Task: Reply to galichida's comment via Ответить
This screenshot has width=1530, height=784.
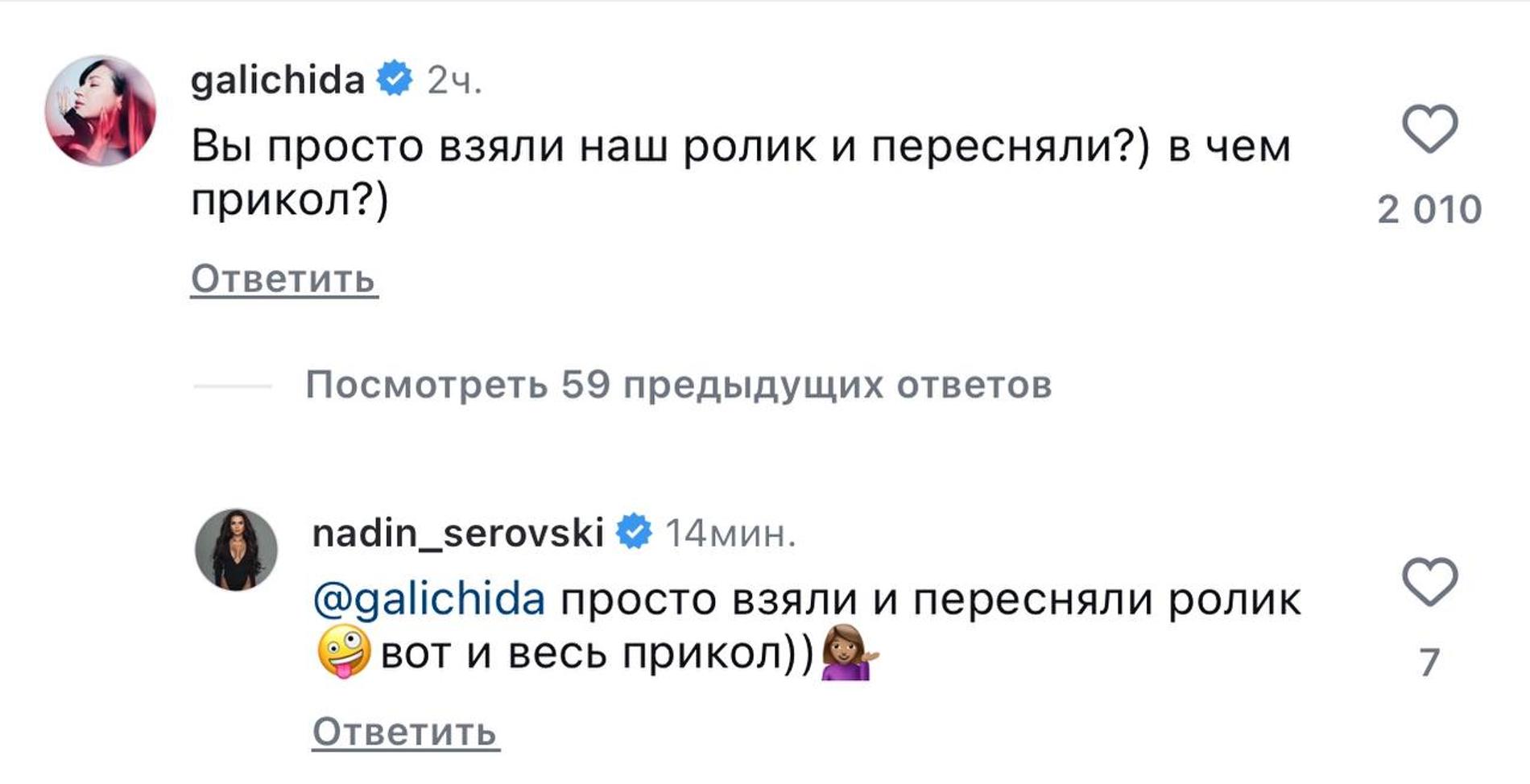Action: pyautogui.click(x=283, y=279)
